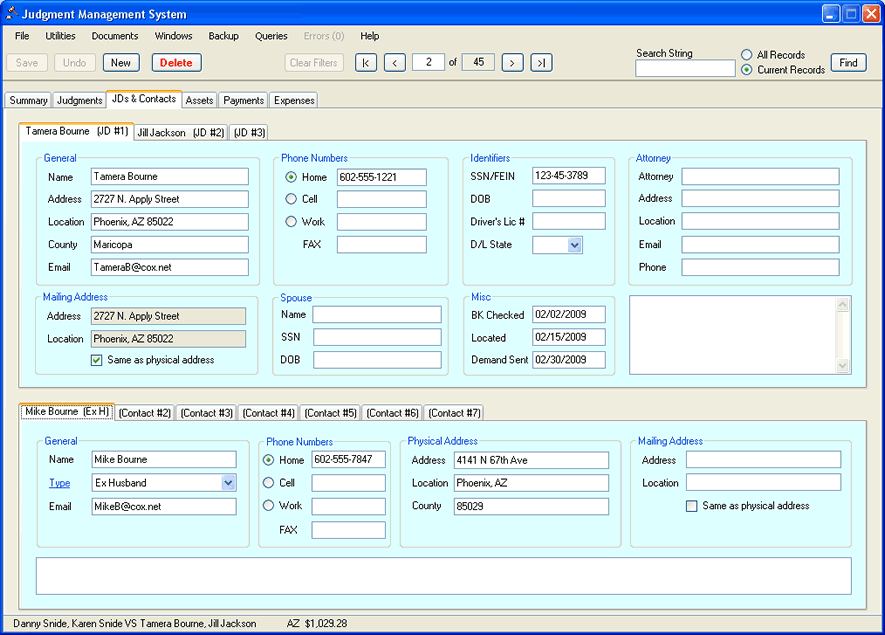Jump to the last record arrow
Screen dimensions: 885x635
click(x=541, y=63)
